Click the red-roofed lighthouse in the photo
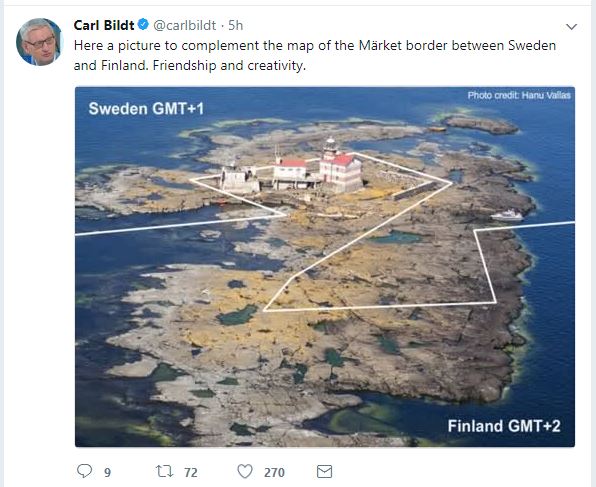Screen dimensions: 596x487 point(341,166)
